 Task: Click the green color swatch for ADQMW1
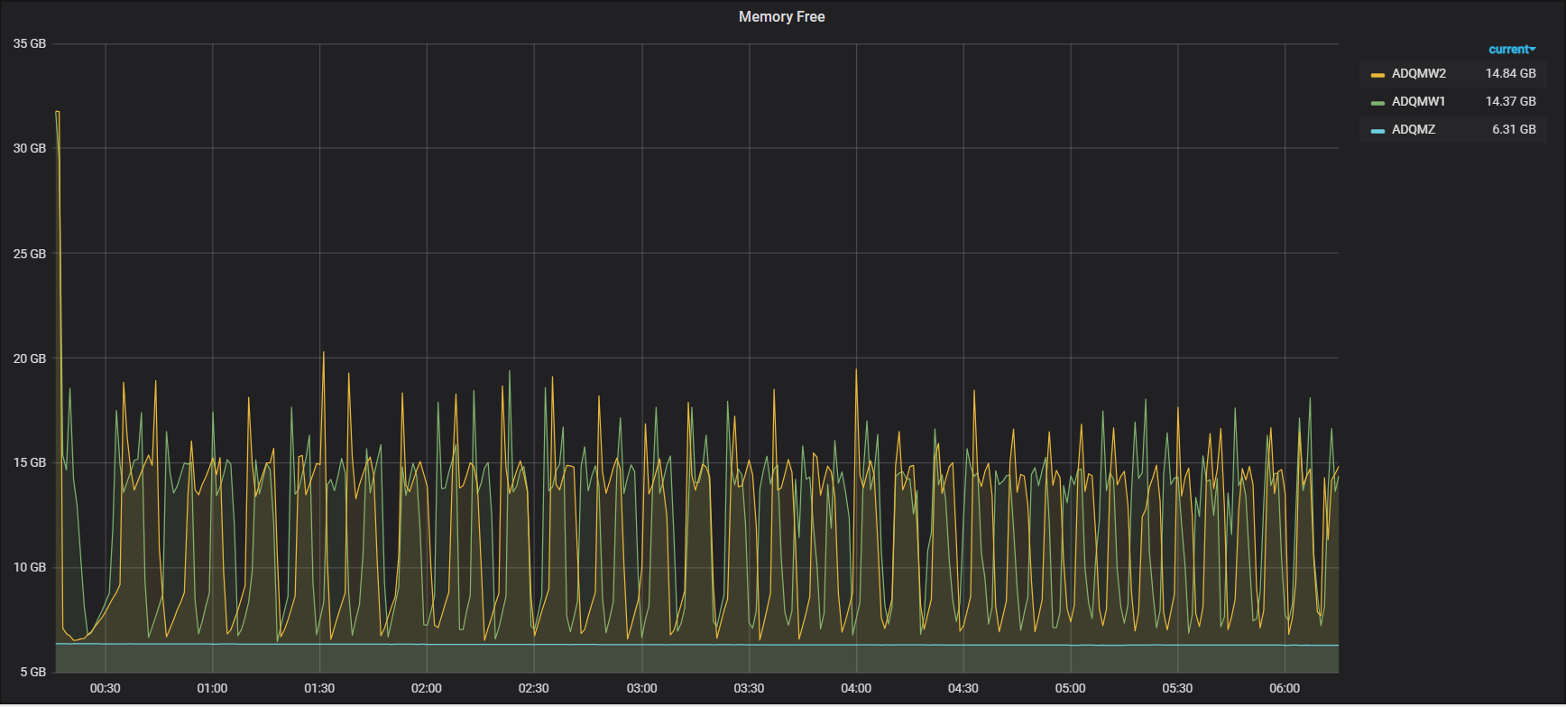coord(1378,102)
